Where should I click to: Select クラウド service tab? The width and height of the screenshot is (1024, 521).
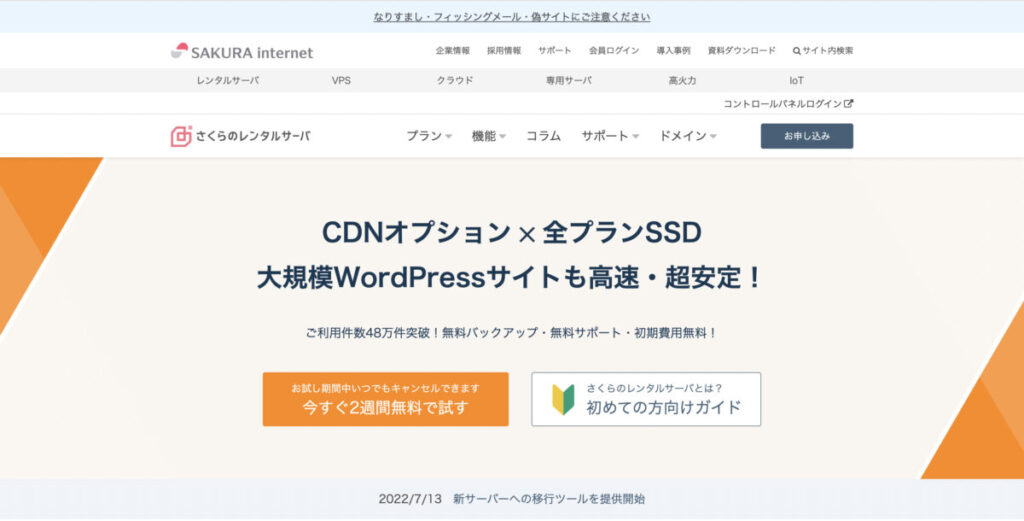(x=455, y=80)
